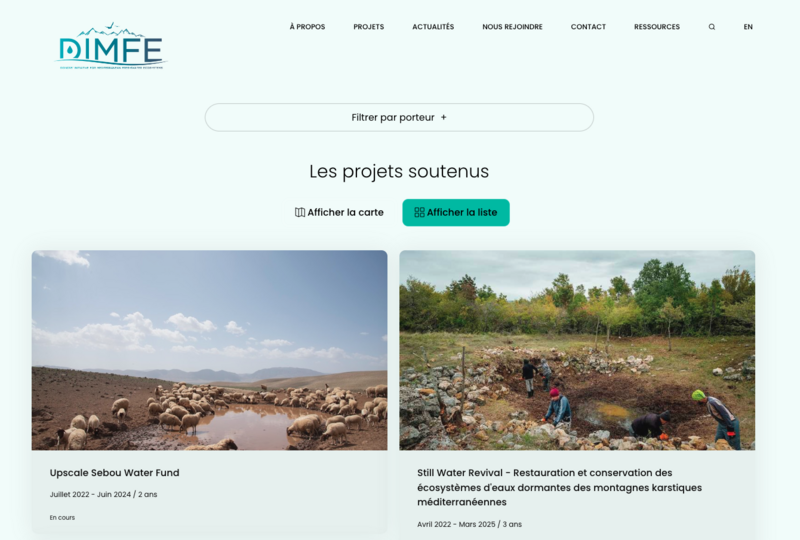The image size is (800, 540).
Task: Click the grid icon in Afficher la liste
Action: click(x=419, y=212)
